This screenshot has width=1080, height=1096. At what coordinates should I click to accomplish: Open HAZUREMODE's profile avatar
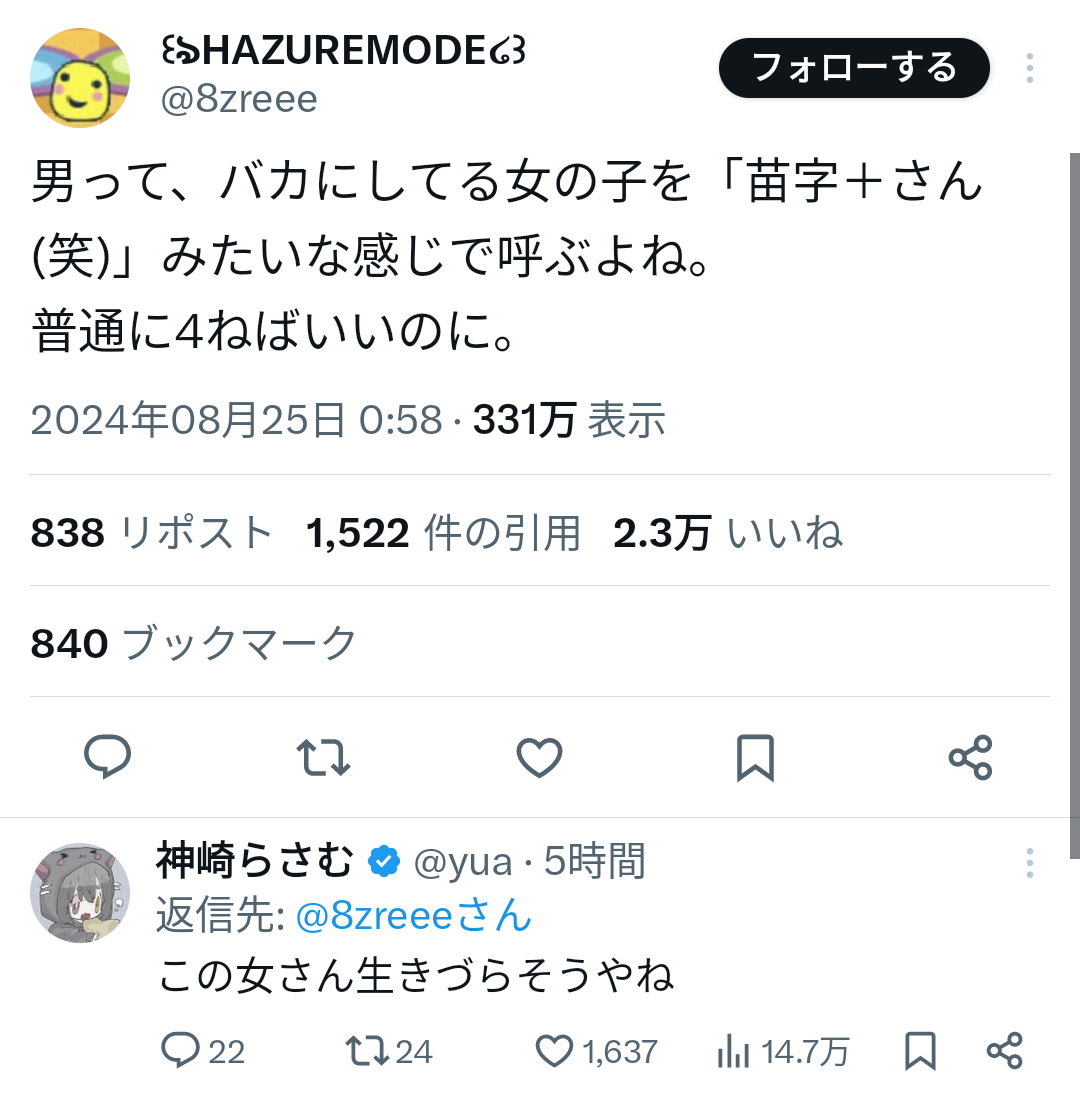click(80, 78)
